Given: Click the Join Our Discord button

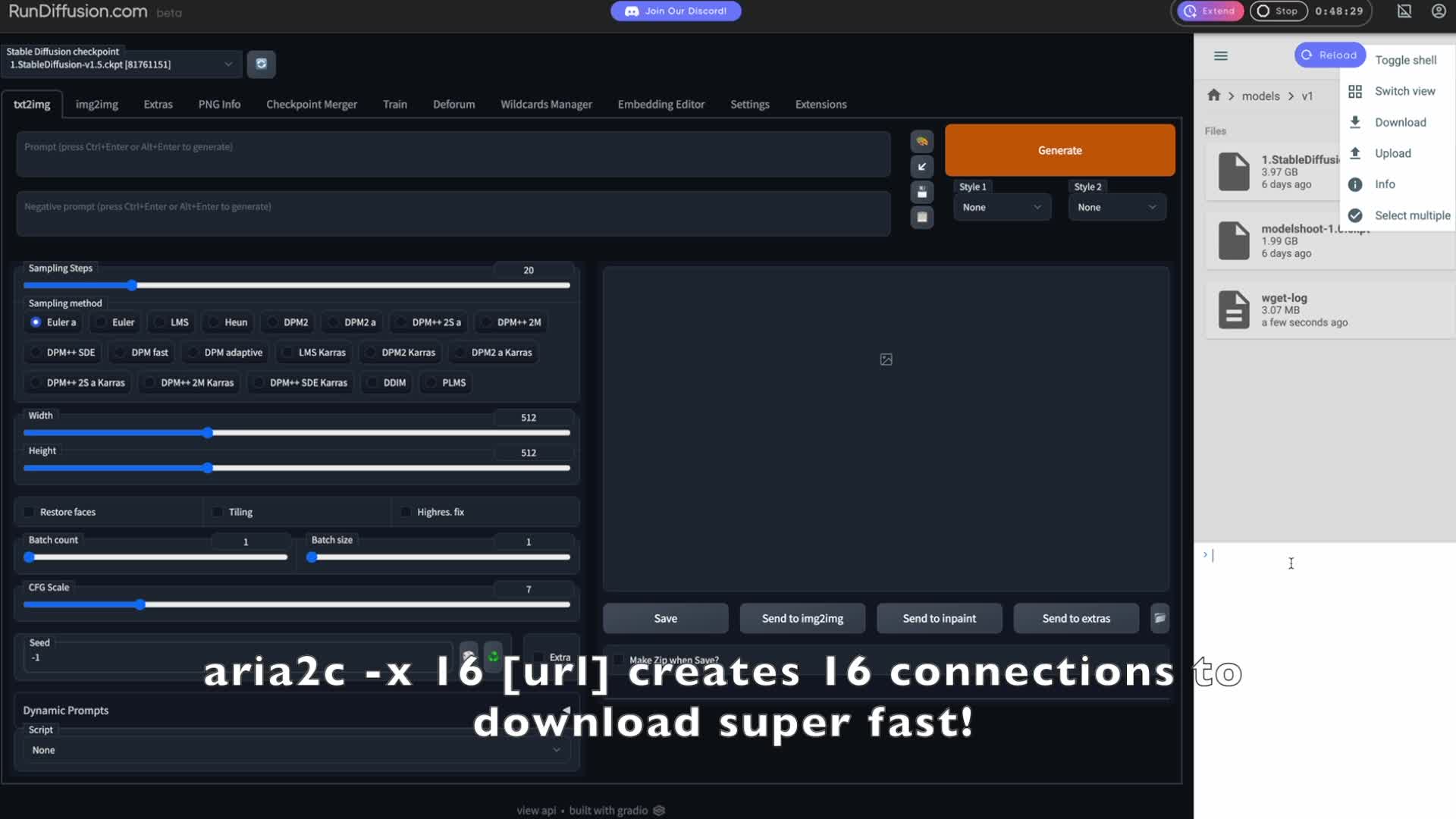Looking at the screenshot, I should [x=676, y=11].
